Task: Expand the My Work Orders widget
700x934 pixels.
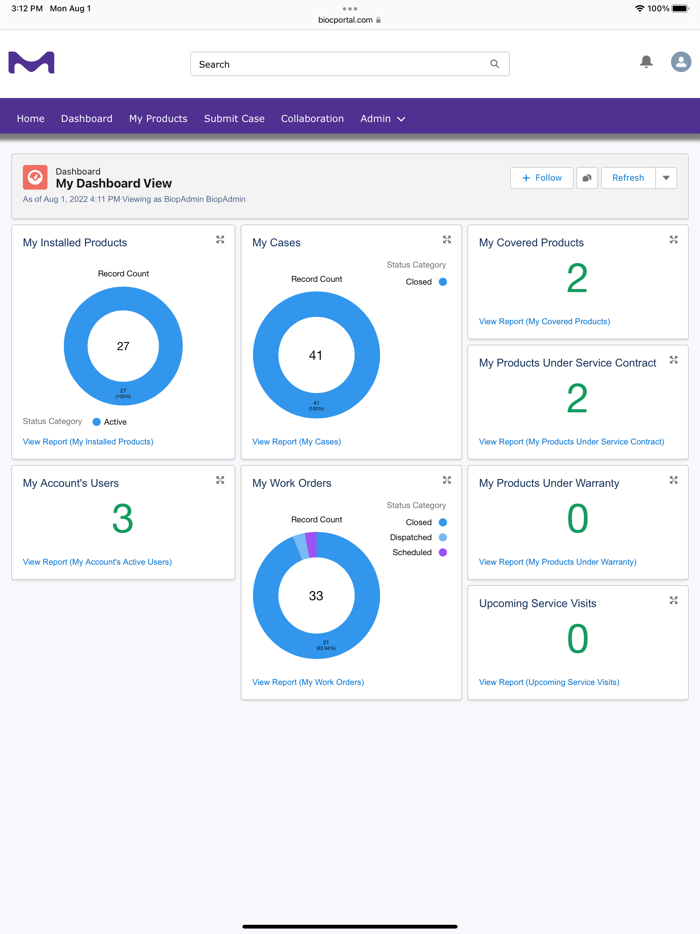Action: [447, 480]
